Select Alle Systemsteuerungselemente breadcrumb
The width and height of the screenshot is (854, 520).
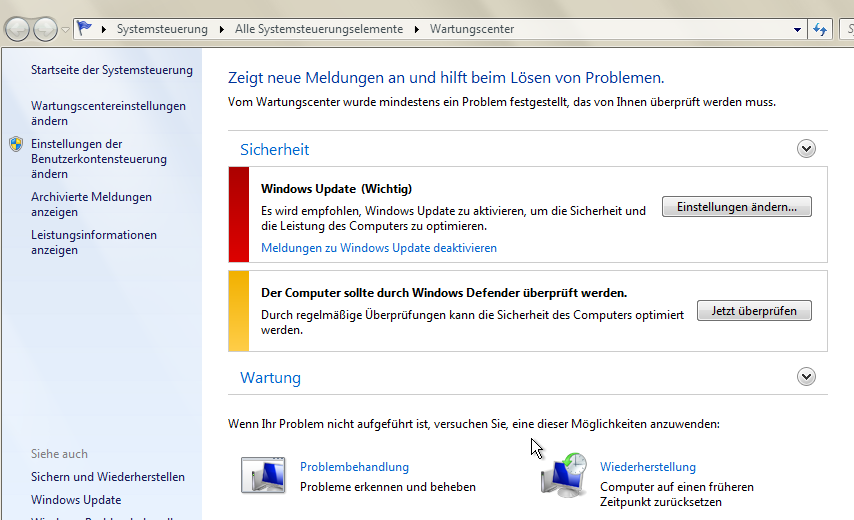point(319,29)
